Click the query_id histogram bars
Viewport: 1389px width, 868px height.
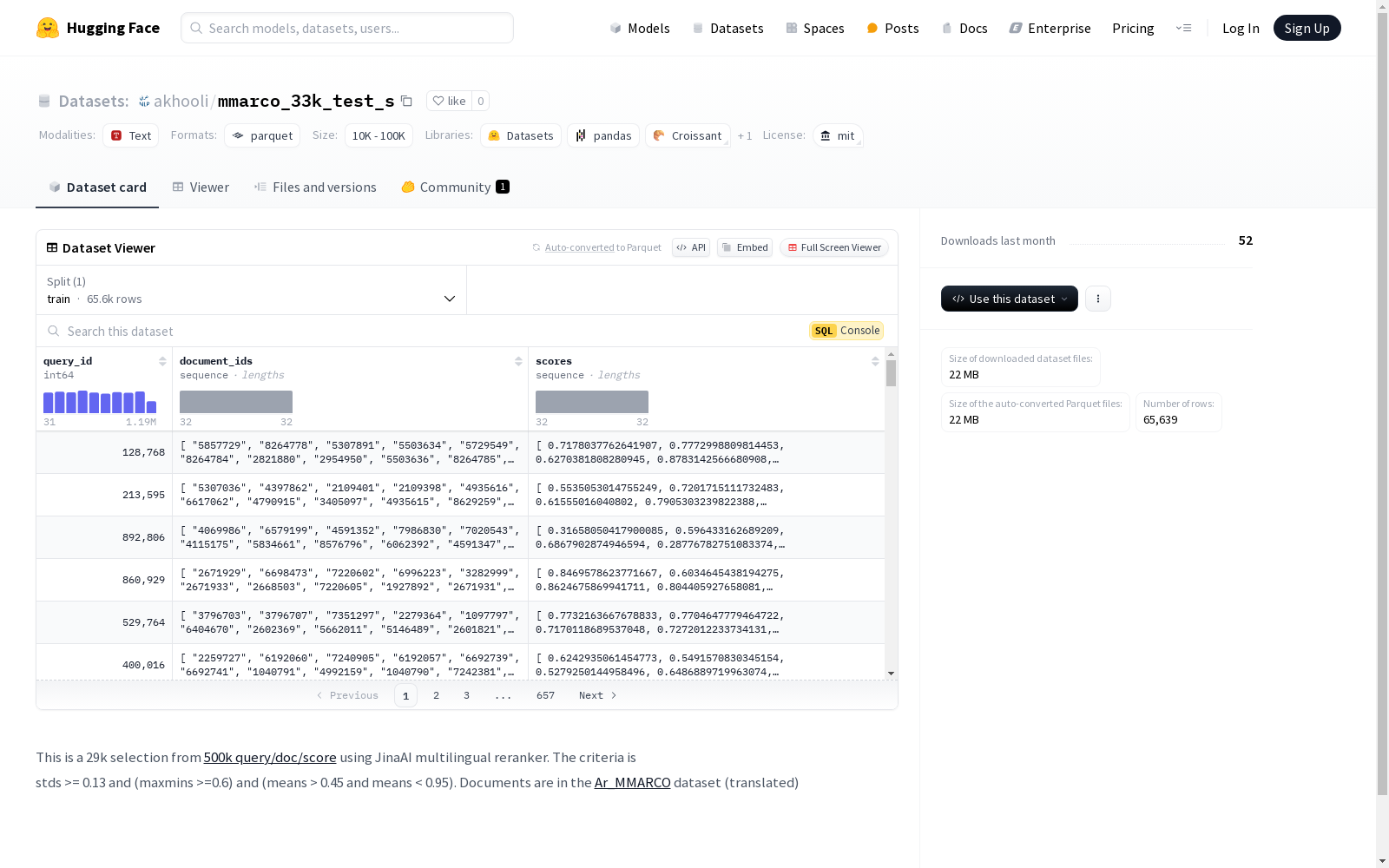coord(100,402)
